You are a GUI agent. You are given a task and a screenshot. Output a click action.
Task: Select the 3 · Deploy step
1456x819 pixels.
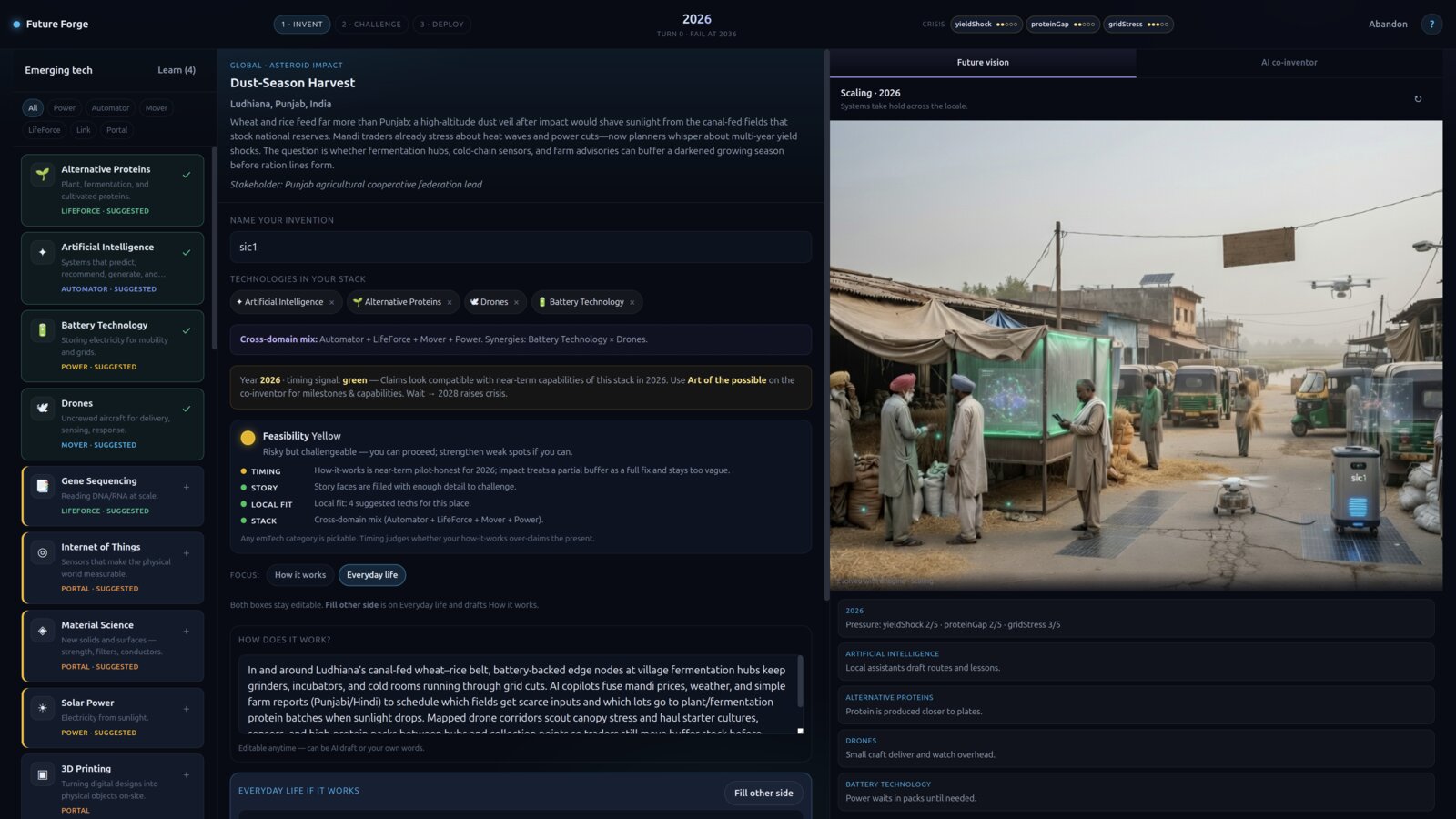[x=441, y=25]
